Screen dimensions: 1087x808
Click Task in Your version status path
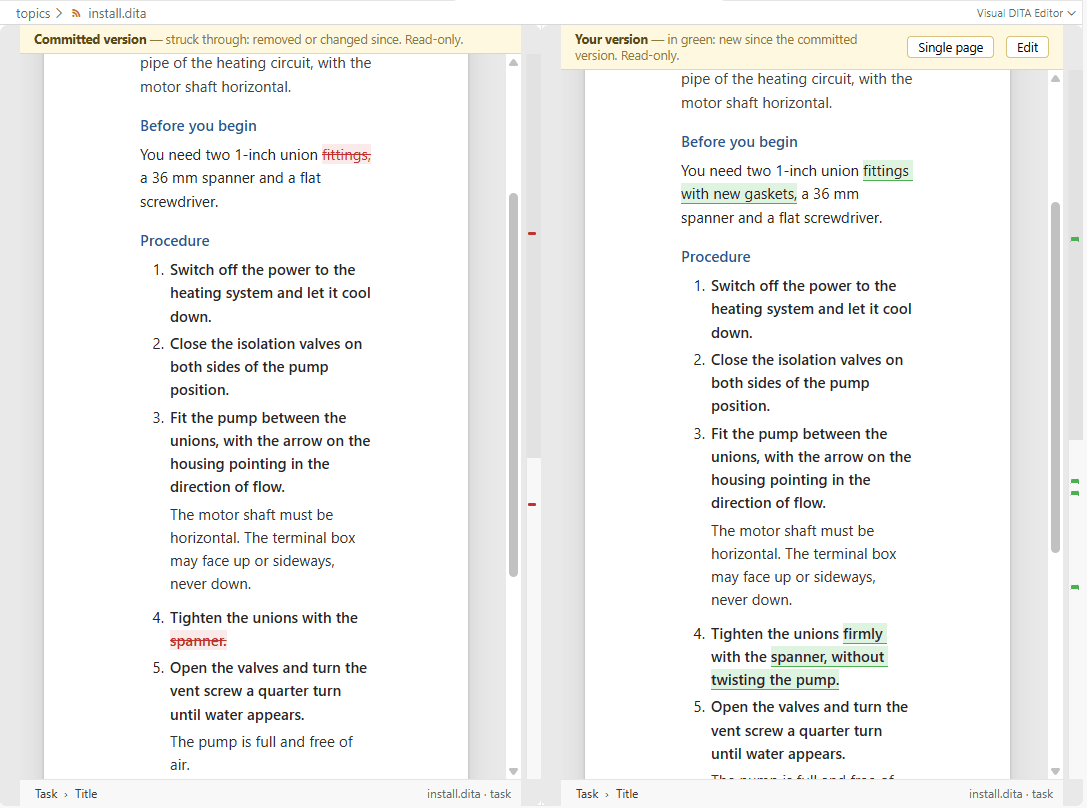tap(587, 794)
